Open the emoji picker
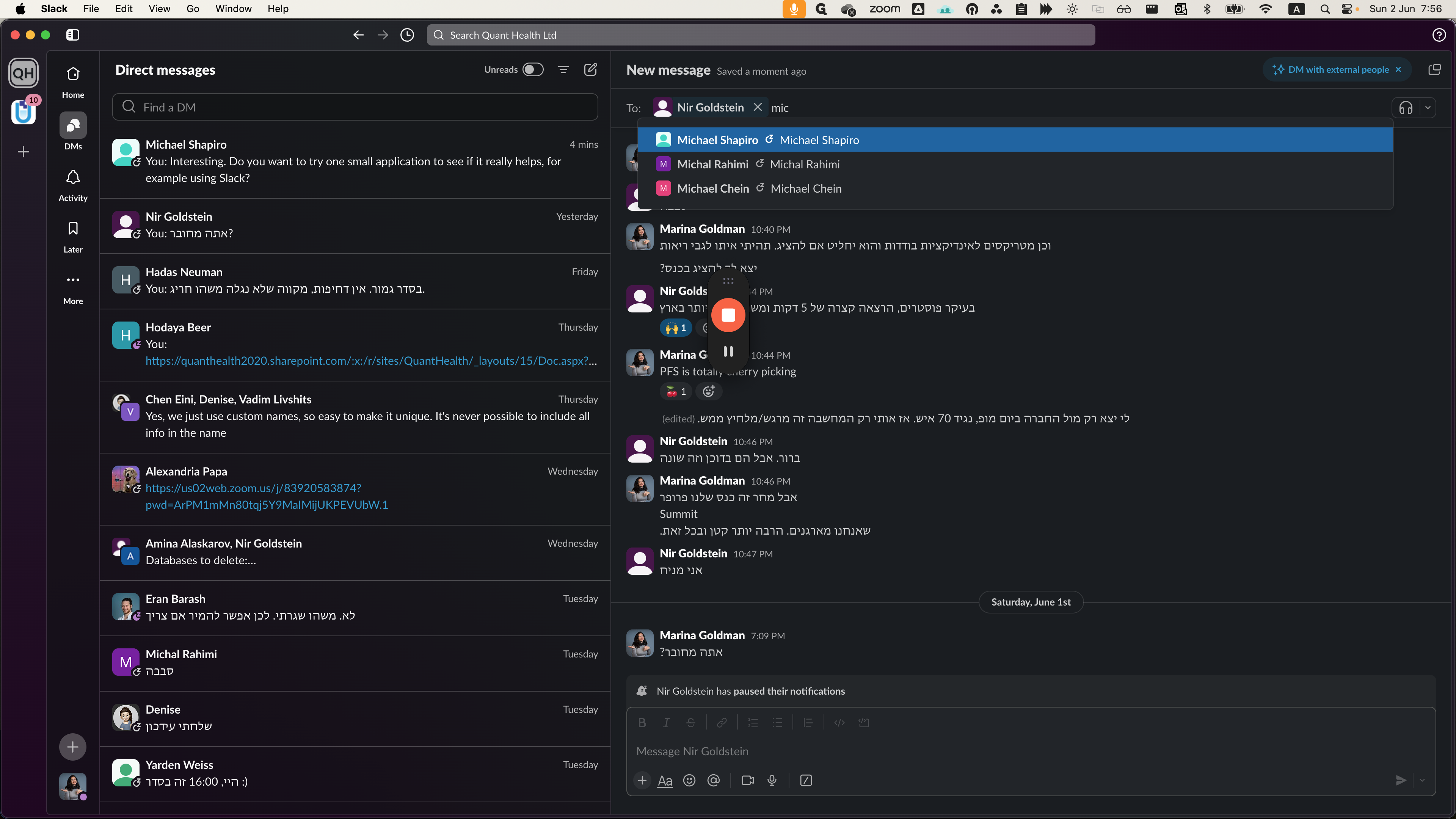Screen dimensions: 1456x819 tap(689, 781)
